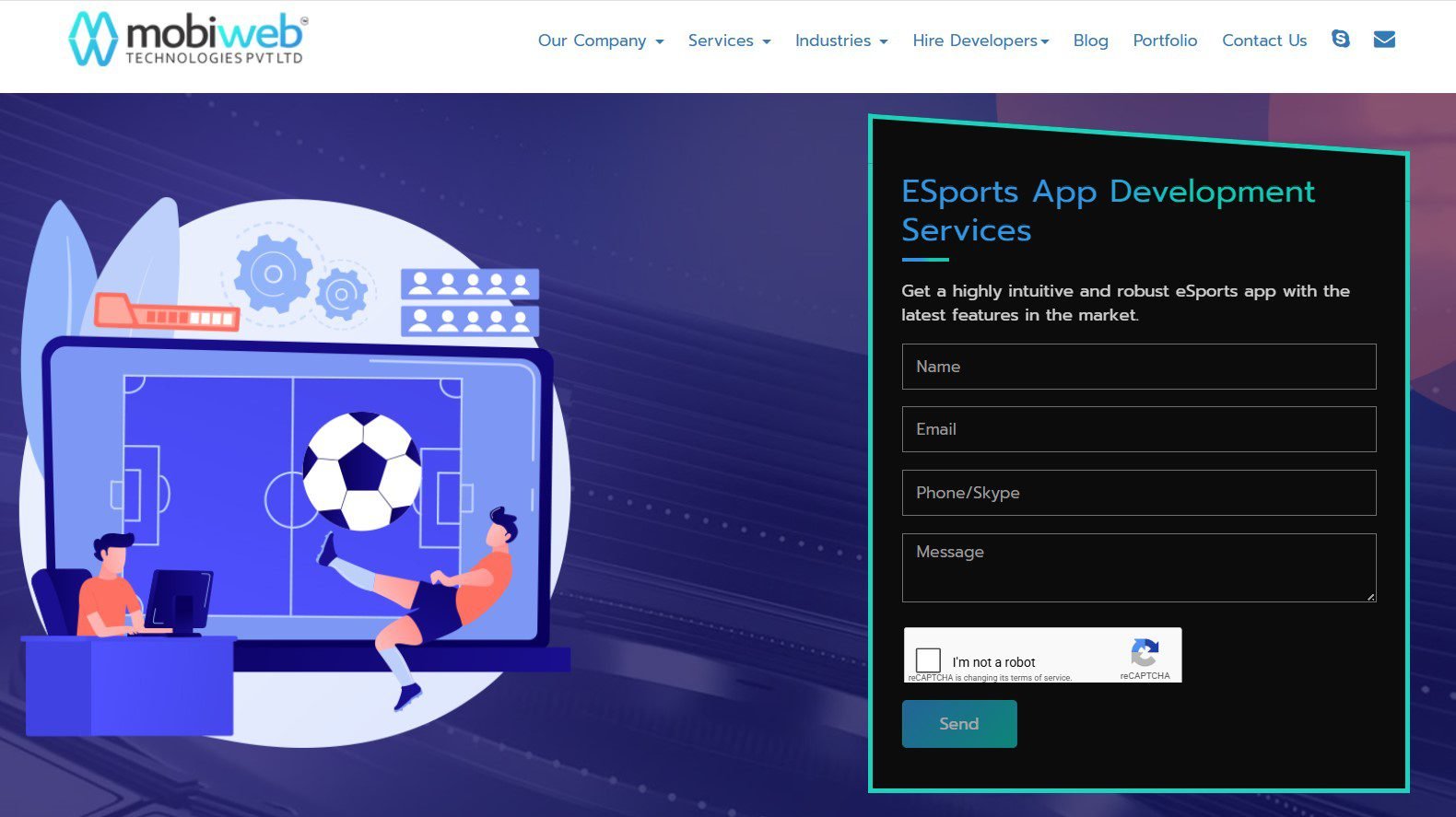Check the I'm not a robot box
The height and width of the screenshot is (817, 1456).
[928, 659]
